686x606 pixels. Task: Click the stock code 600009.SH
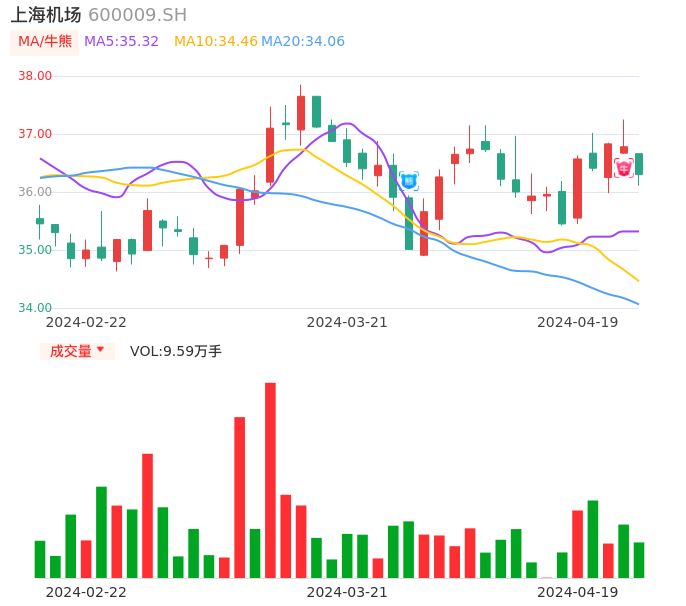(137, 15)
